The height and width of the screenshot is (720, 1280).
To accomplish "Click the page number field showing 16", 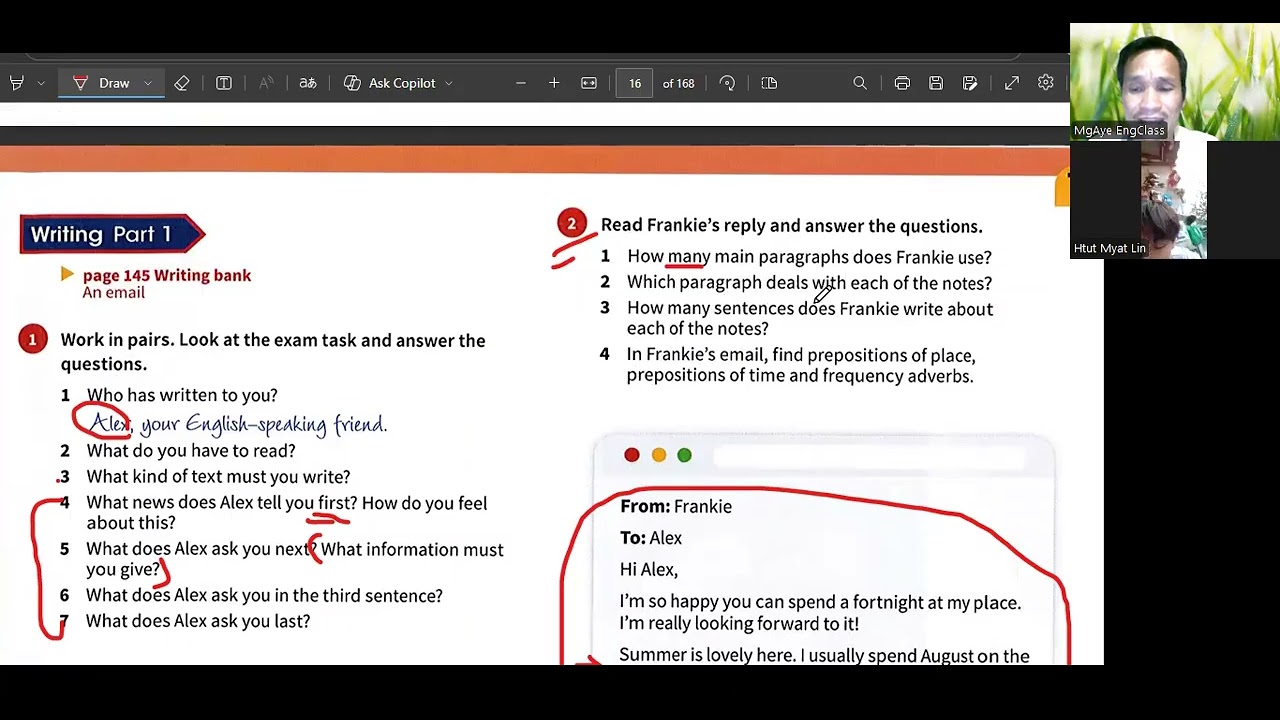I will pyautogui.click(x=635, y=83).
